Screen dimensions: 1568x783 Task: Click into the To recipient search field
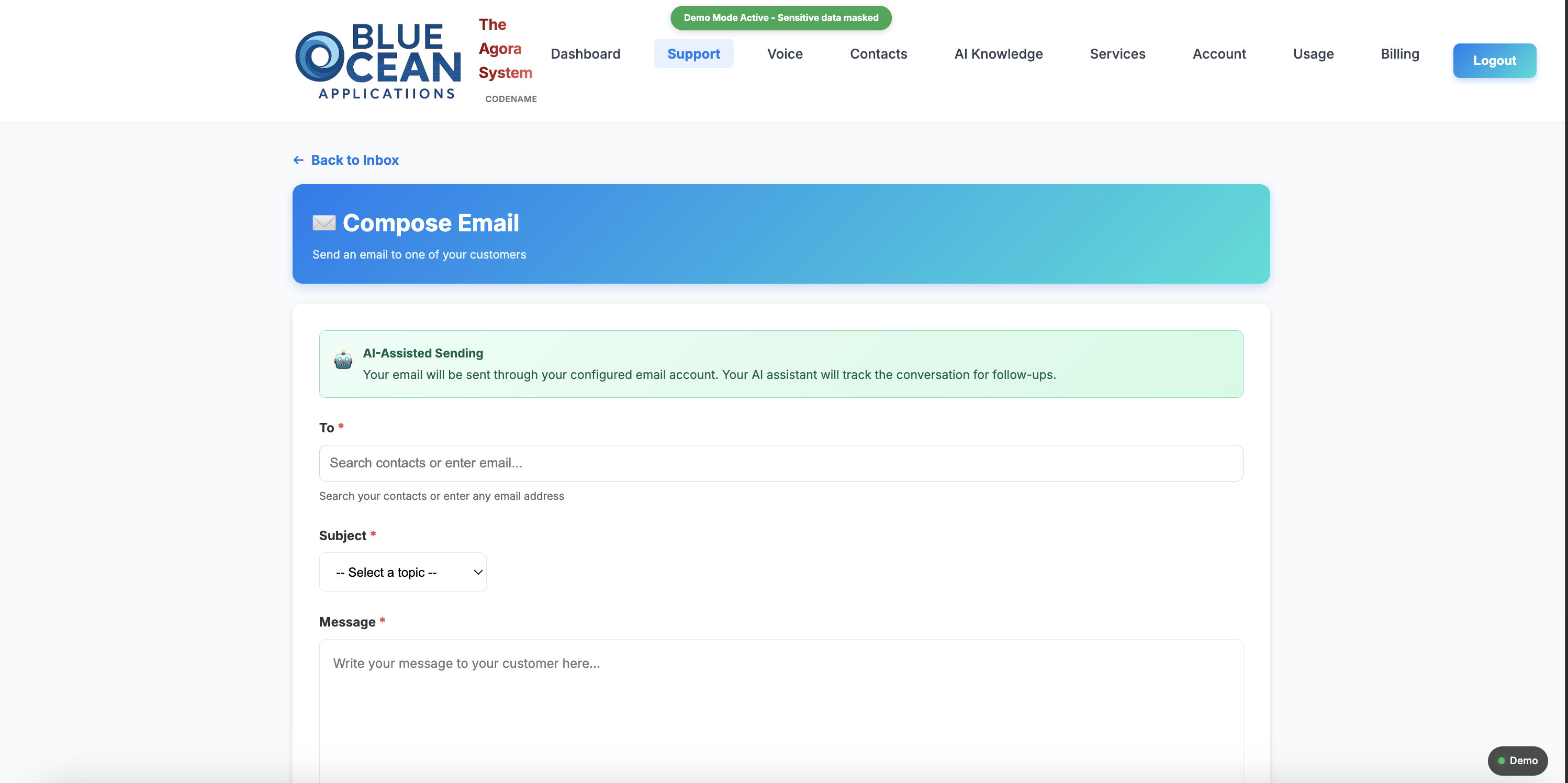point(781,463)
